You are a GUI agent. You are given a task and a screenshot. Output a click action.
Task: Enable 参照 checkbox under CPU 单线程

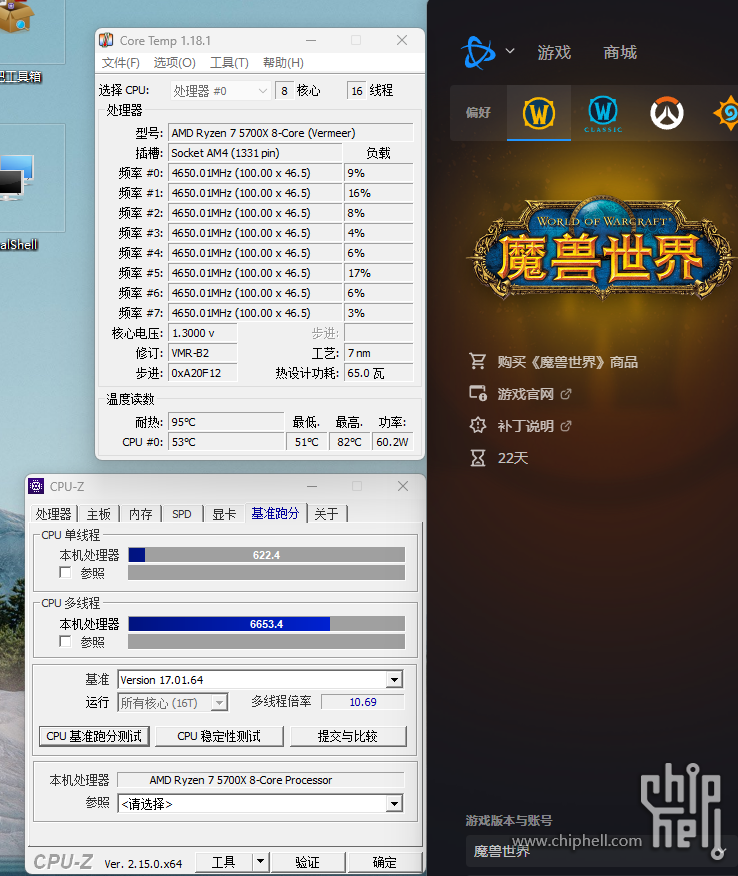point(65,573)
